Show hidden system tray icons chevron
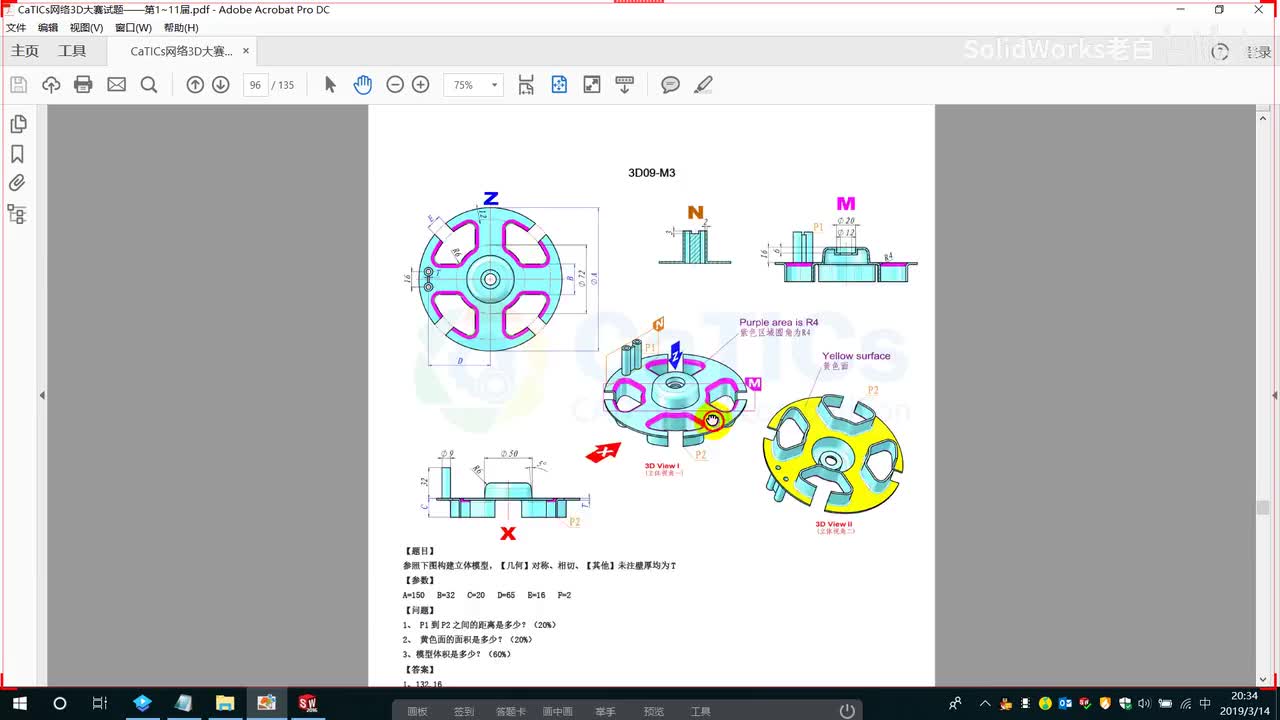 tap(984, 703)
